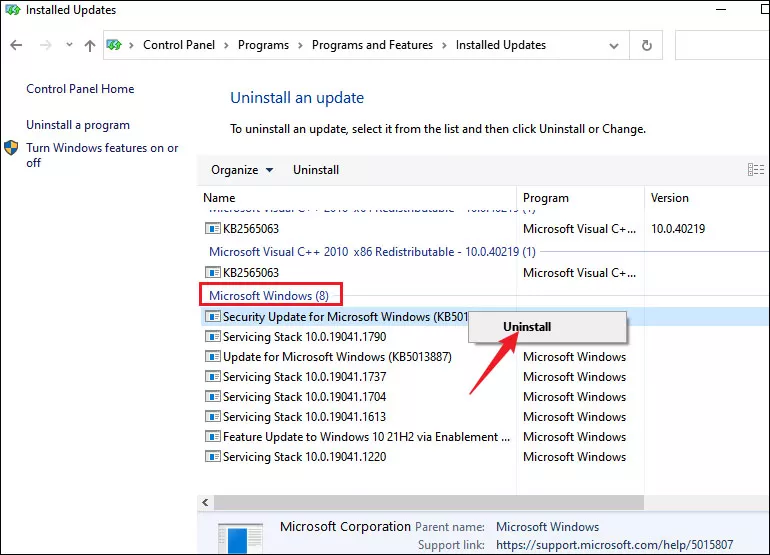Click icon of Servicing Stack 10.0.19041.1704

pyautogui.click(x=213, y=397)
